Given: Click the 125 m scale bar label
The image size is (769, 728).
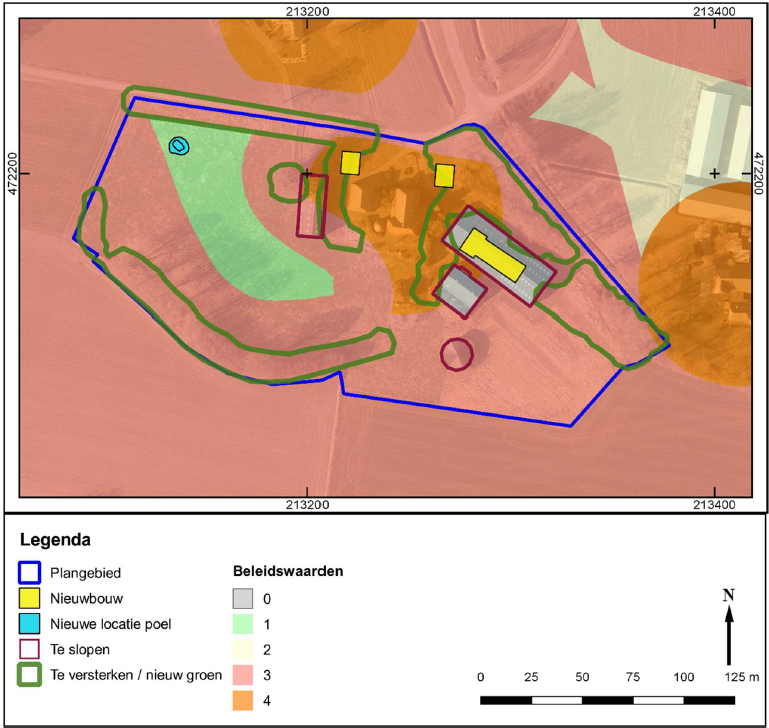Looking at the screenshot, I should pyautogui.click(x=742, y=677).
